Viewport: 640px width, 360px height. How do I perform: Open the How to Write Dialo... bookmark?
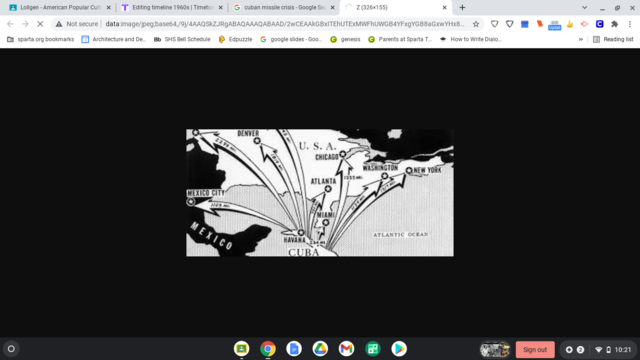pyautogui.click(x=471, y=39)
